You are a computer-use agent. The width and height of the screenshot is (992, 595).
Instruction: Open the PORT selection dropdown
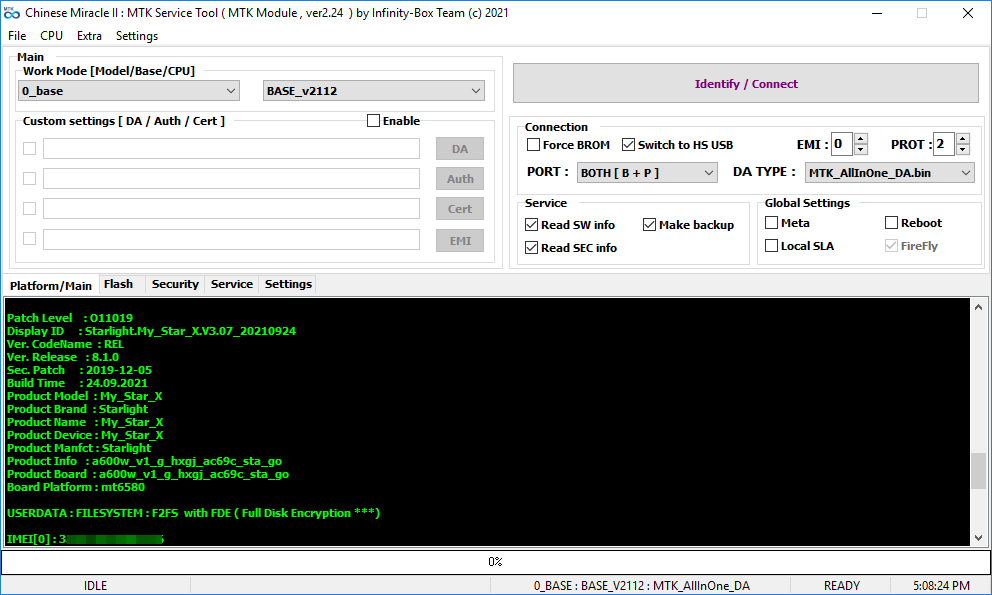648,173
